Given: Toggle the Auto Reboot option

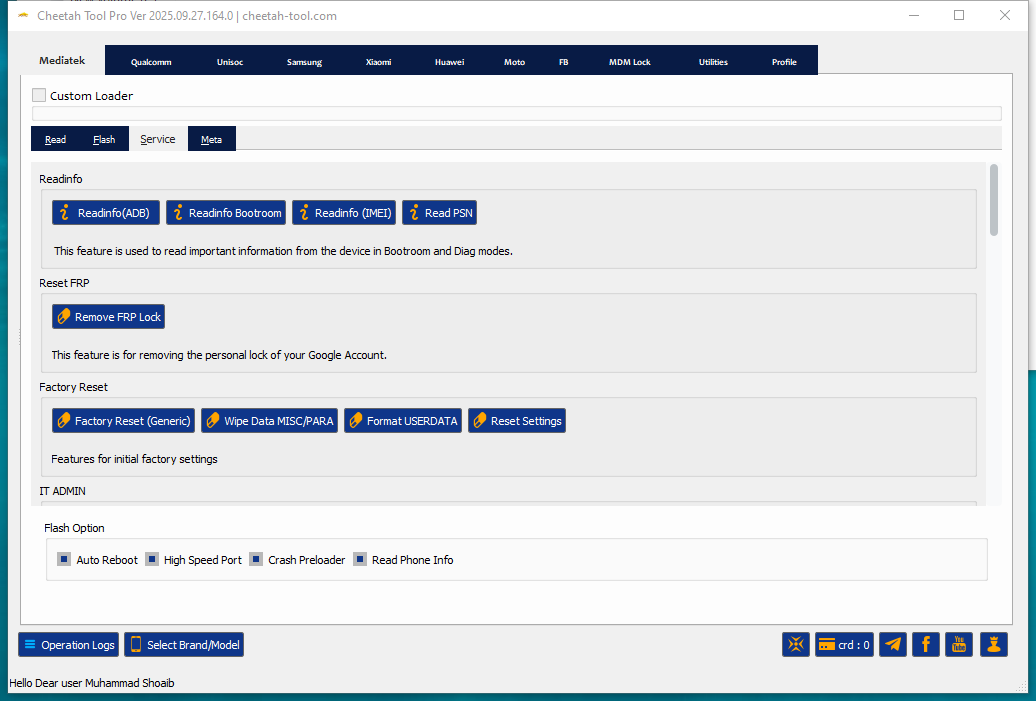Looking at the screenshot, I should point(64,559).
